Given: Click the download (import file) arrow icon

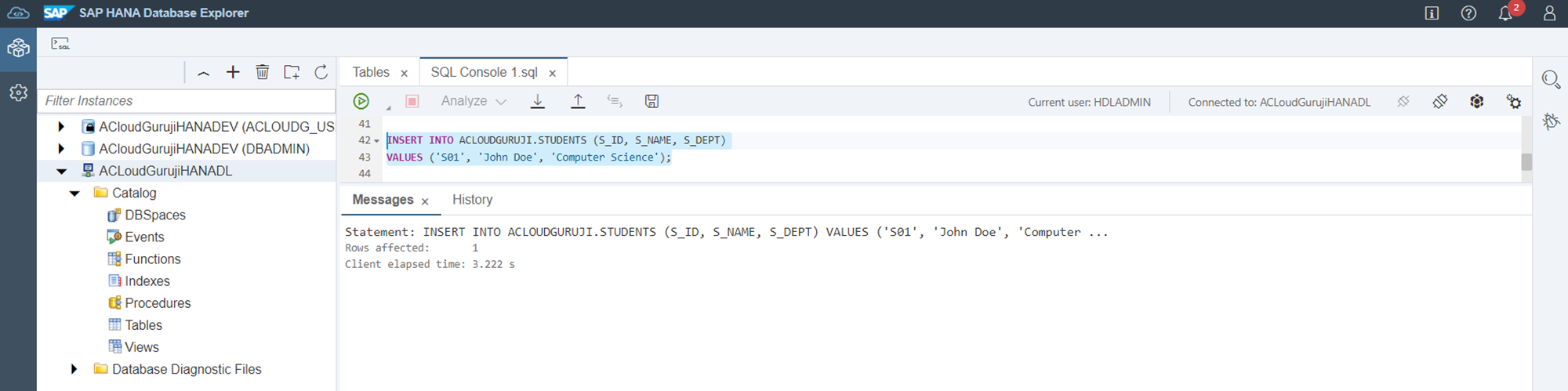Looking at the screenshot, I should coord(538,101).
